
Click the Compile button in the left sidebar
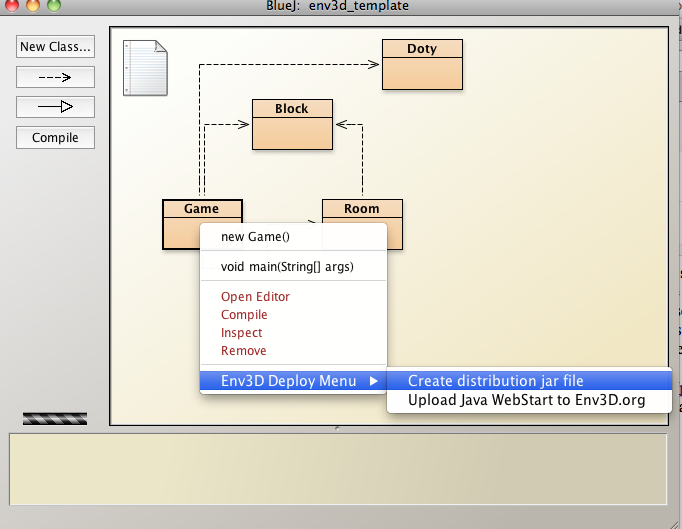(x=55, y=137)
